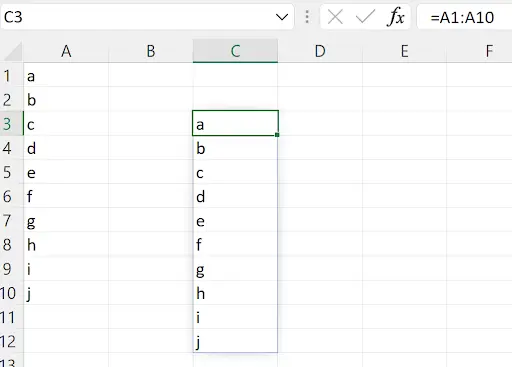Viewport: 512px width, 367px height.
Task: Open the Name Box dropdown arrow
Action: pos(282,17)
